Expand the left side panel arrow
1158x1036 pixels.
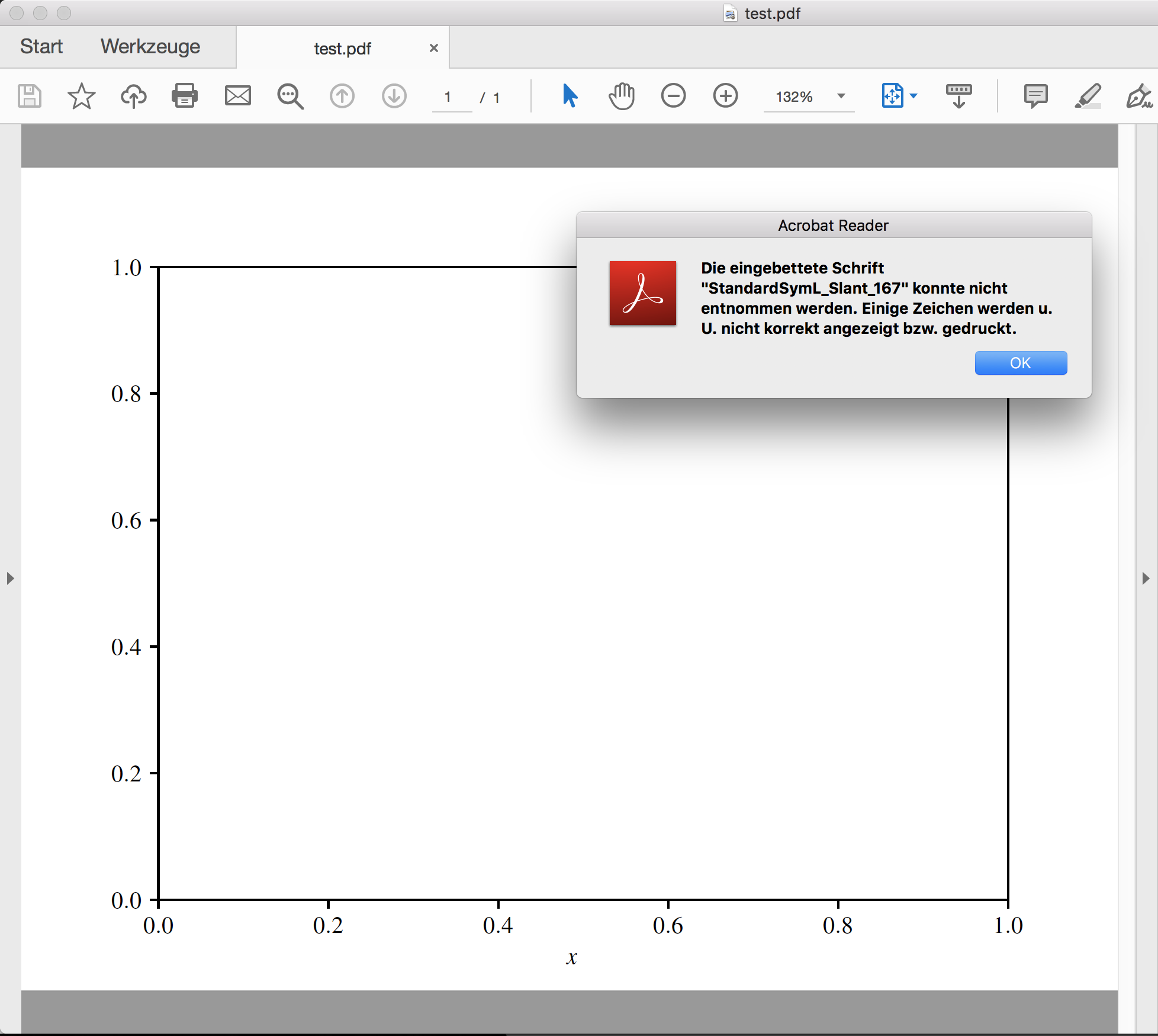(11, 578)
